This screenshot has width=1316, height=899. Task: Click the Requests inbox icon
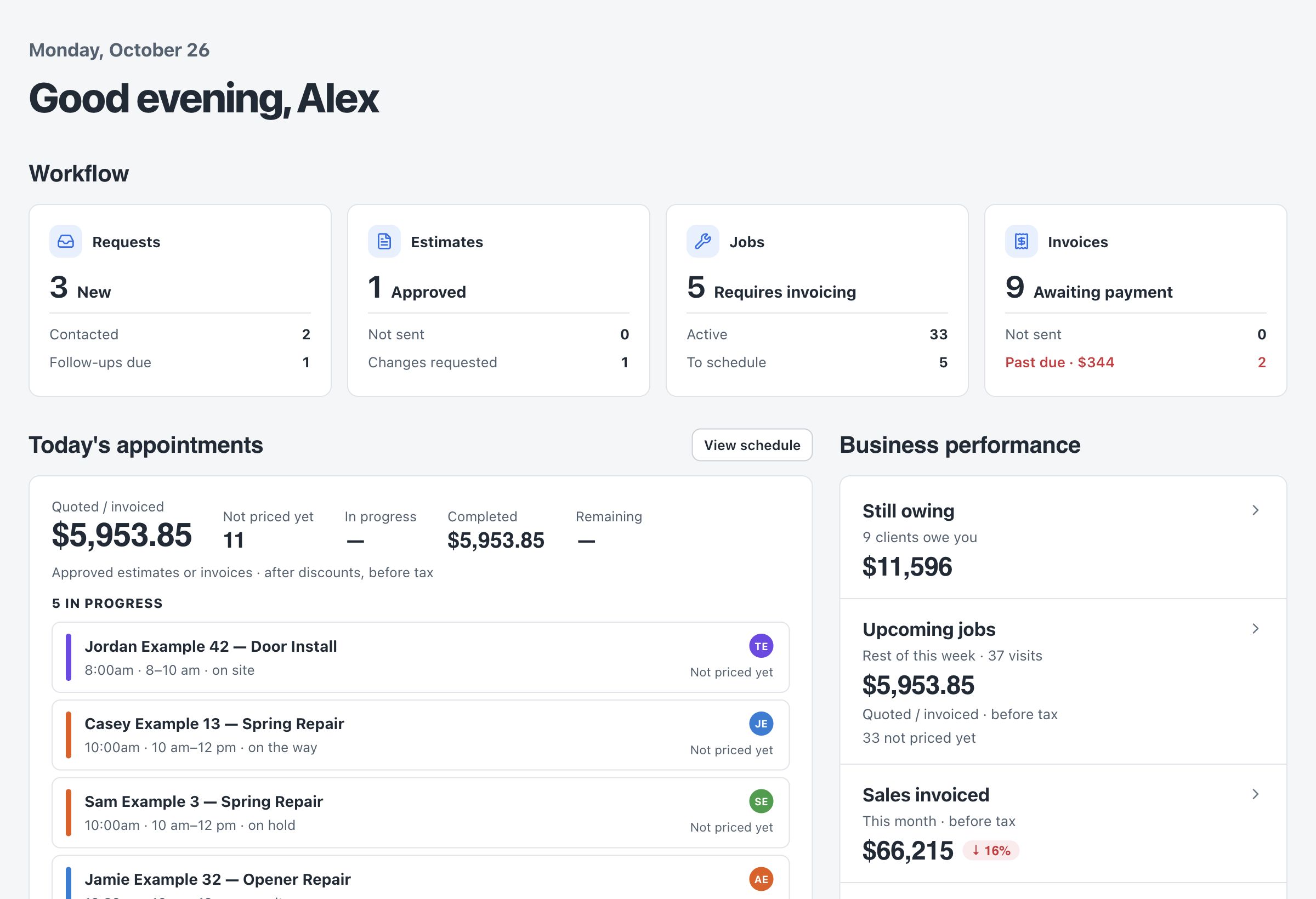[x=66, y=242]
